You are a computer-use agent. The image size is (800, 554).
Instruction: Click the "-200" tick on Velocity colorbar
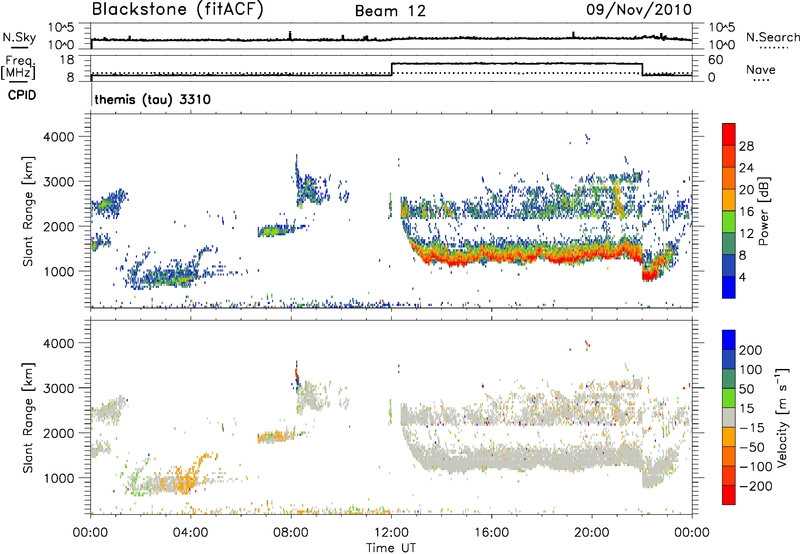756,486
